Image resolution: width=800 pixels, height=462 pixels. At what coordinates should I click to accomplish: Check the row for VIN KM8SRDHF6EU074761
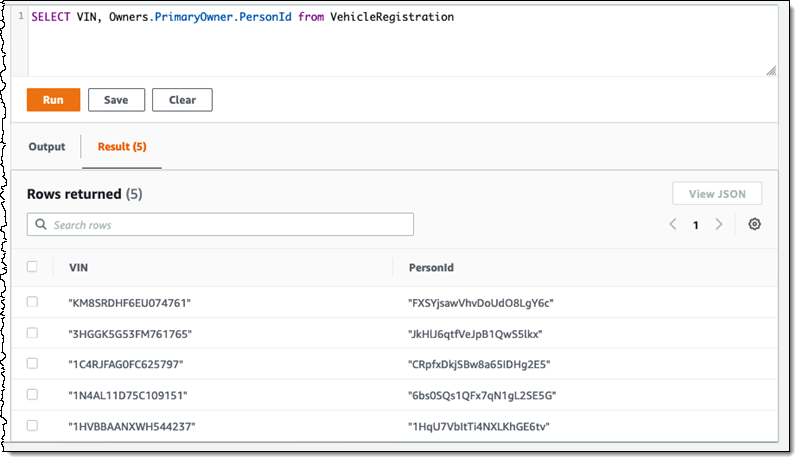[32, 302]
